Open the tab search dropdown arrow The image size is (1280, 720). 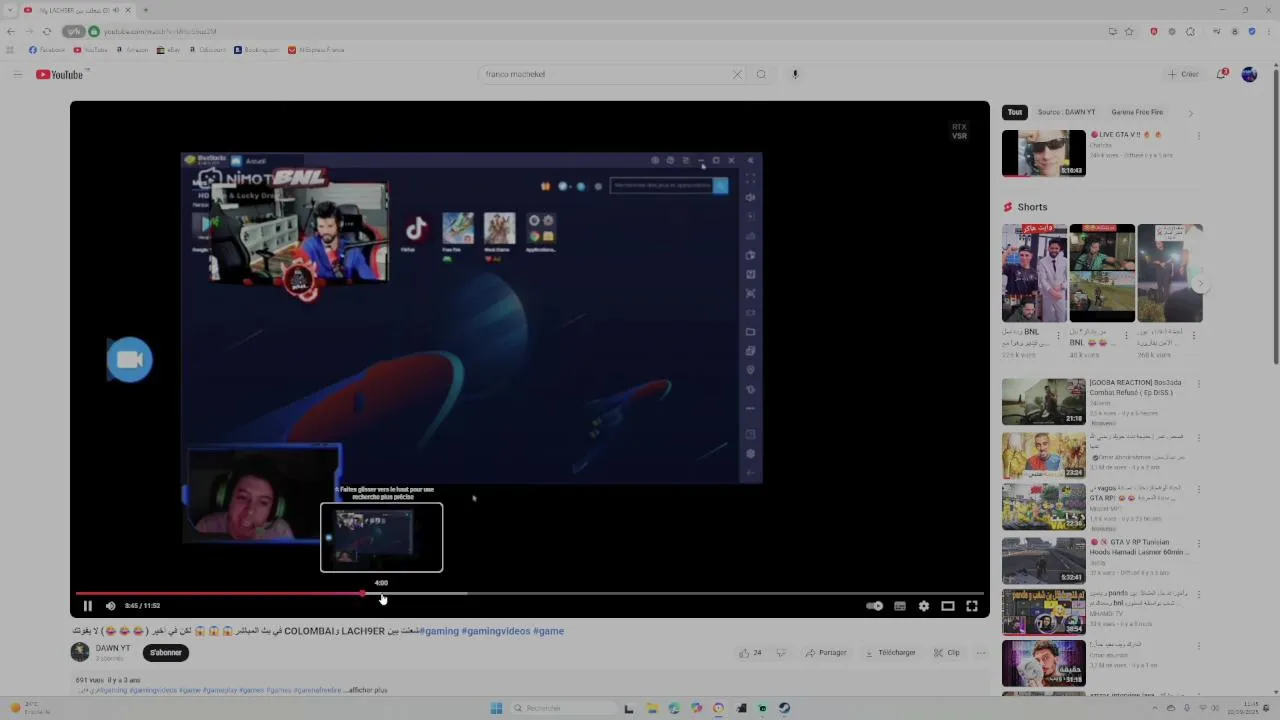point(11,10)
